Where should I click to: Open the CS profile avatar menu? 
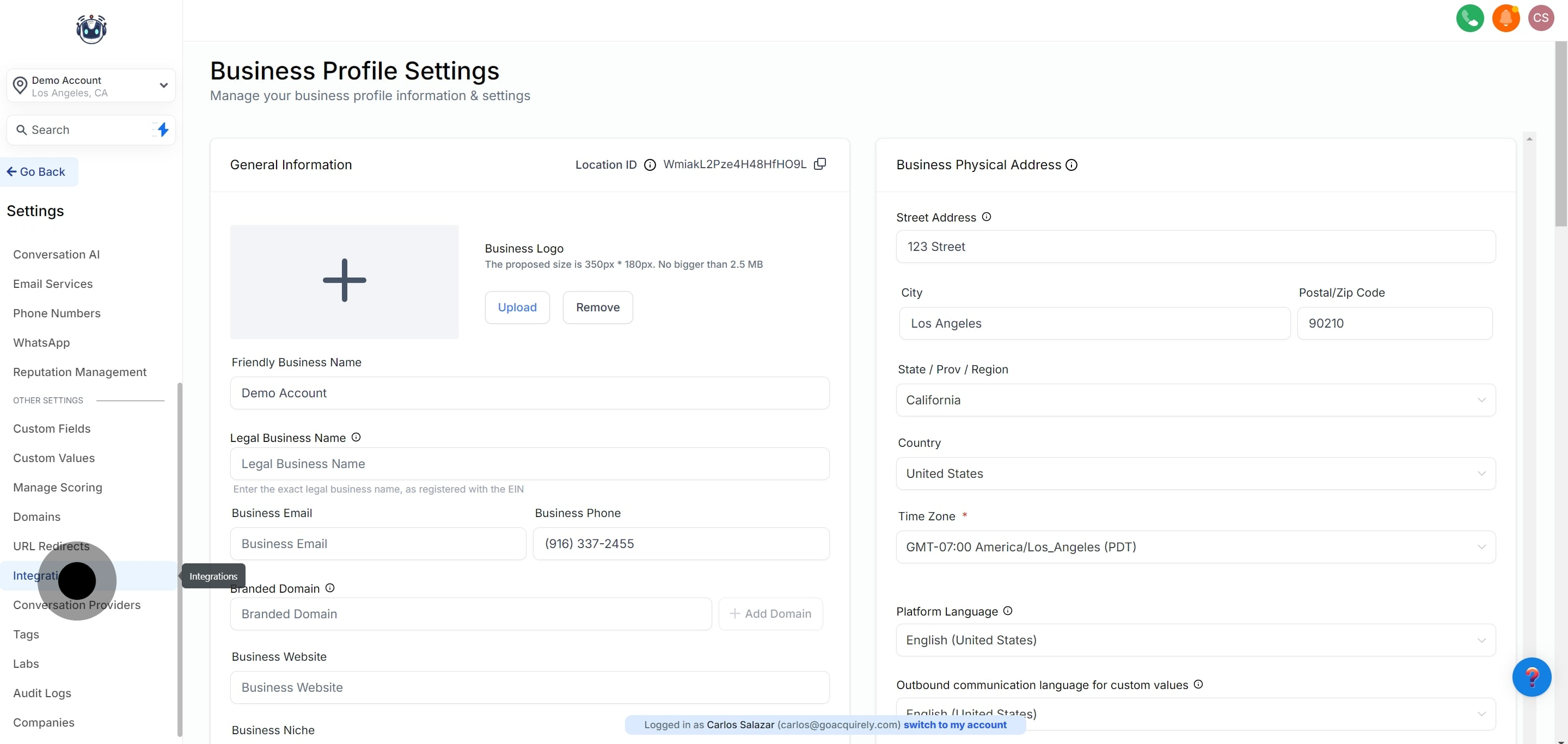tap(1541, 19)
